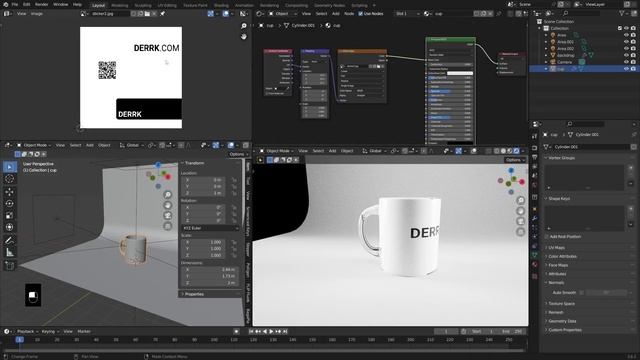Switch to Shading workspace tab

[x=221, y=5]
